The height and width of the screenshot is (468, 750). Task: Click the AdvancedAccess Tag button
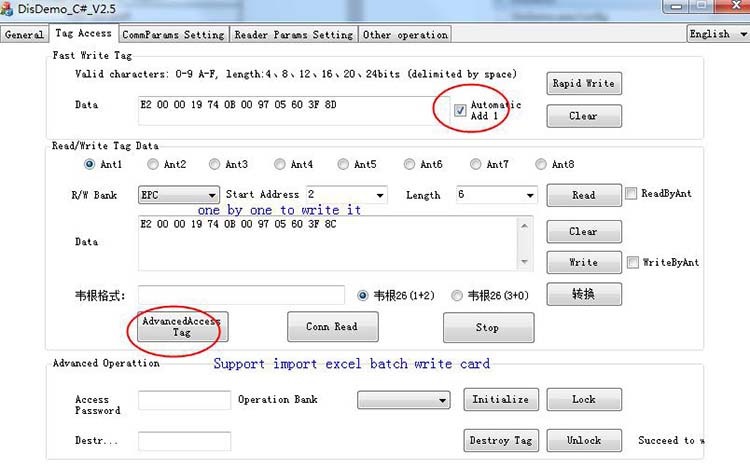182,327
